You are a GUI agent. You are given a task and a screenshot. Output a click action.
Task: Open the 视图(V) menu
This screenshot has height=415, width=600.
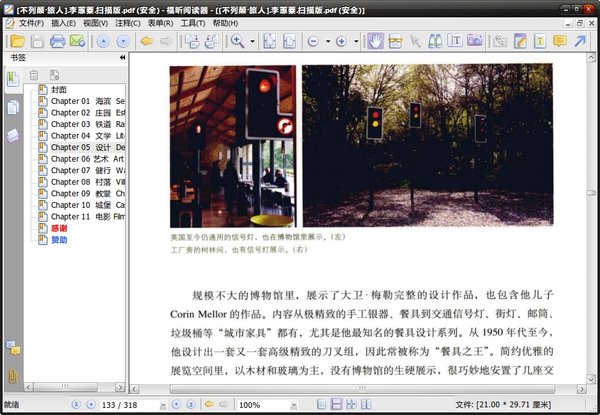[x=96, y=23]
